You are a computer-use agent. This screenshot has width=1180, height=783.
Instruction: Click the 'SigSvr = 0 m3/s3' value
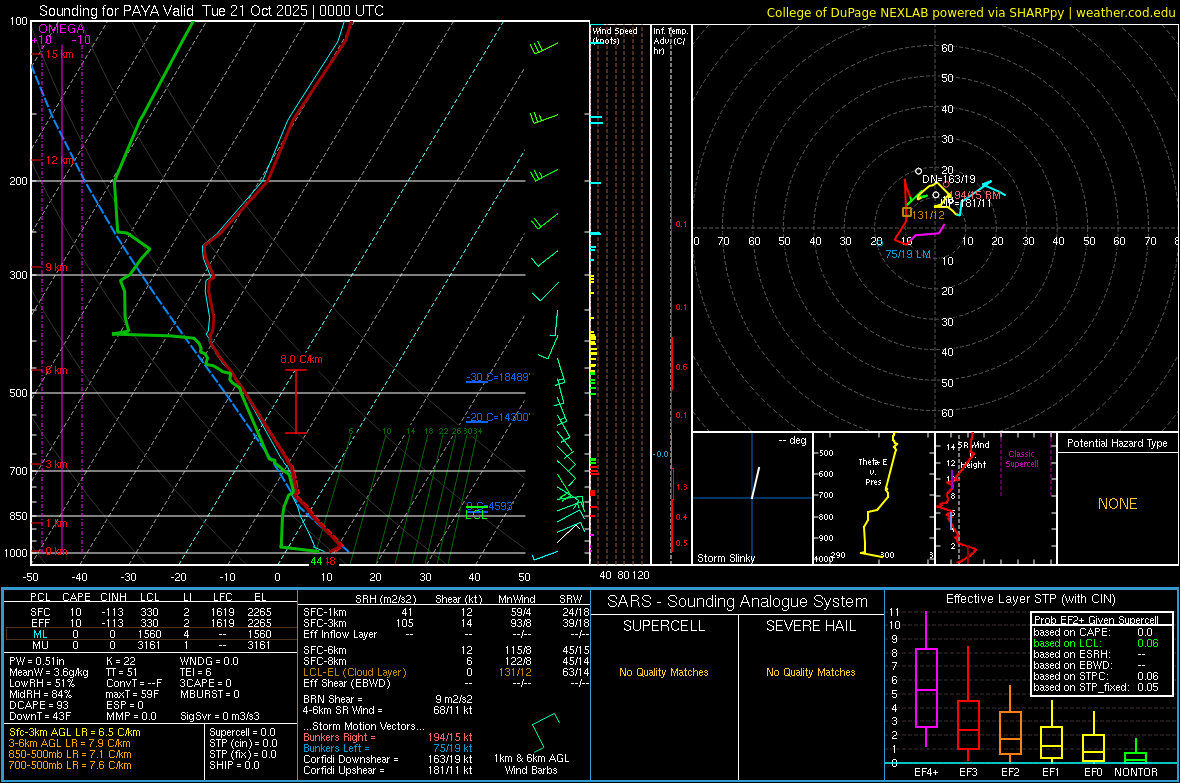(220, 717)
